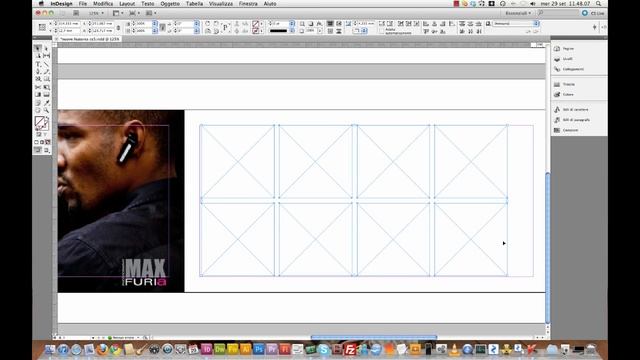Open the Modifica menu

103,4
